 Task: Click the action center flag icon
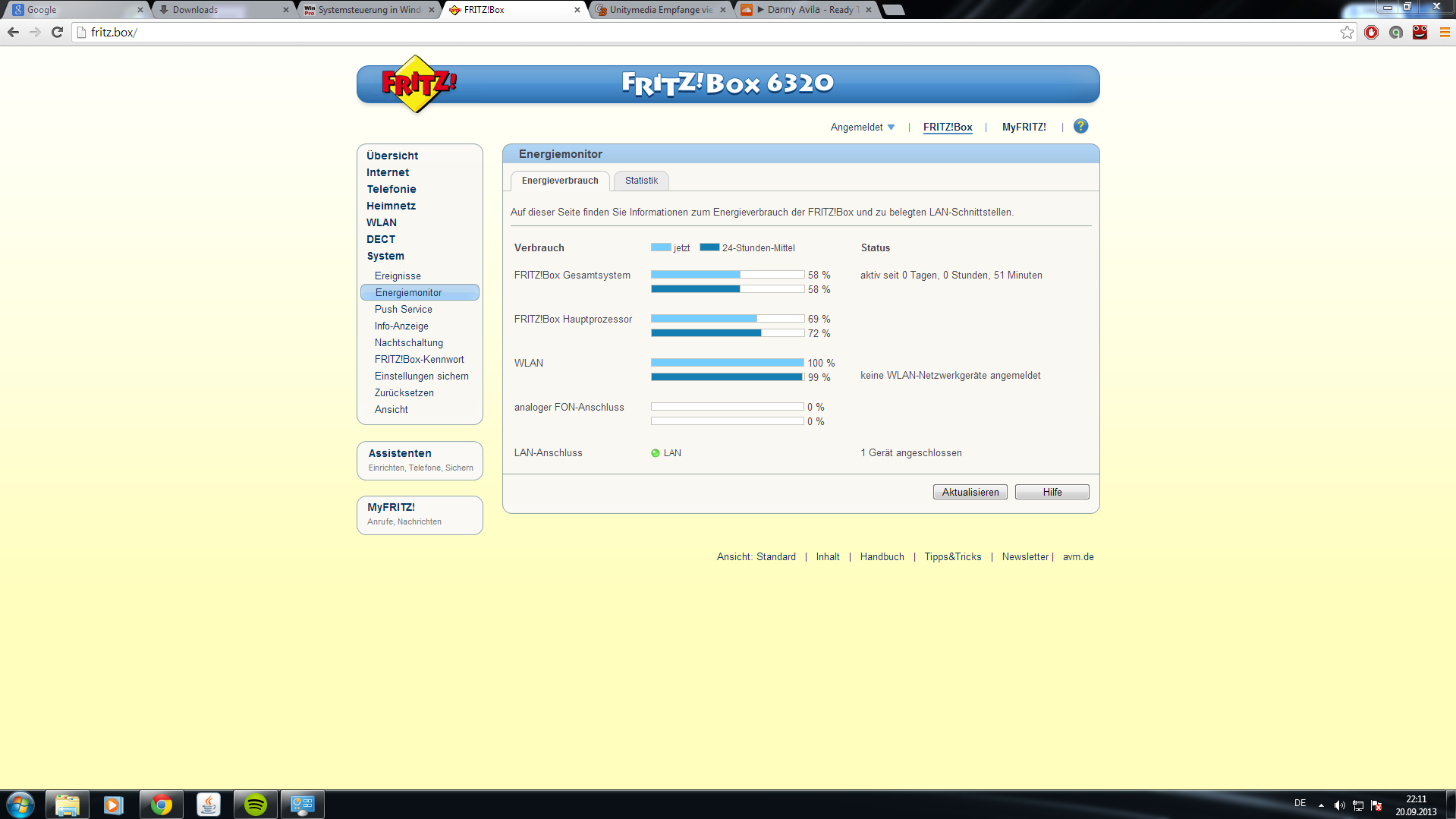(1376, 805)
